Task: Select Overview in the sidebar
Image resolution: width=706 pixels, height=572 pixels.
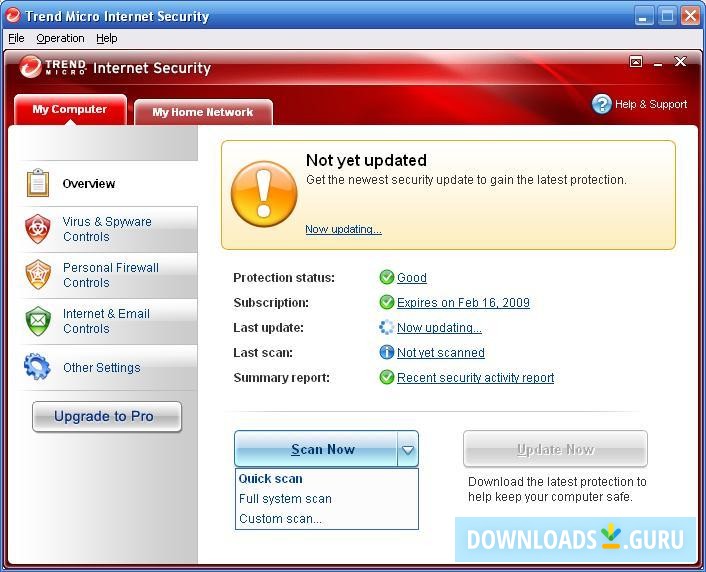Action: click(x=109, y=183)
